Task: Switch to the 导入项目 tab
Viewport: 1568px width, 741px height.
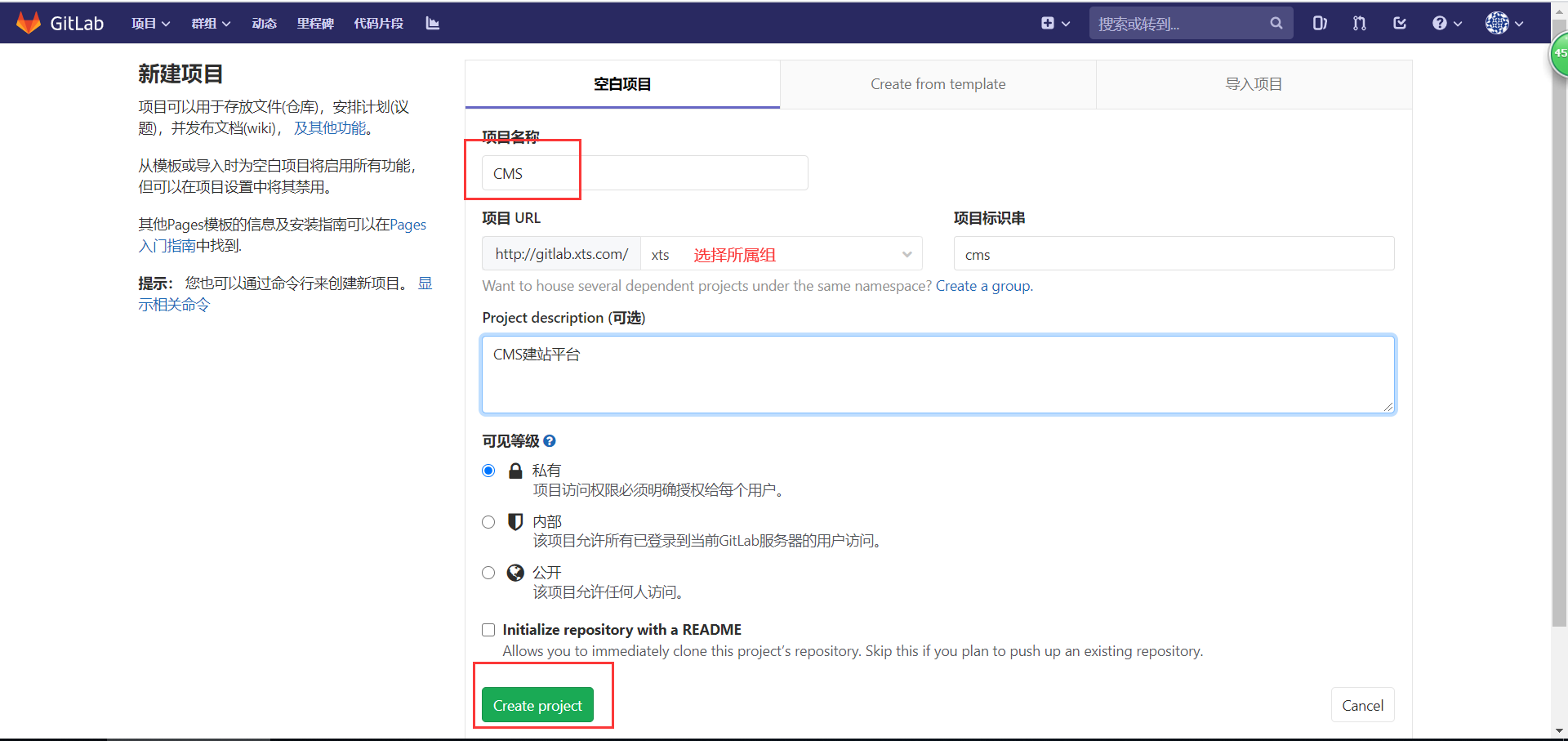Action: (1254, 84)
